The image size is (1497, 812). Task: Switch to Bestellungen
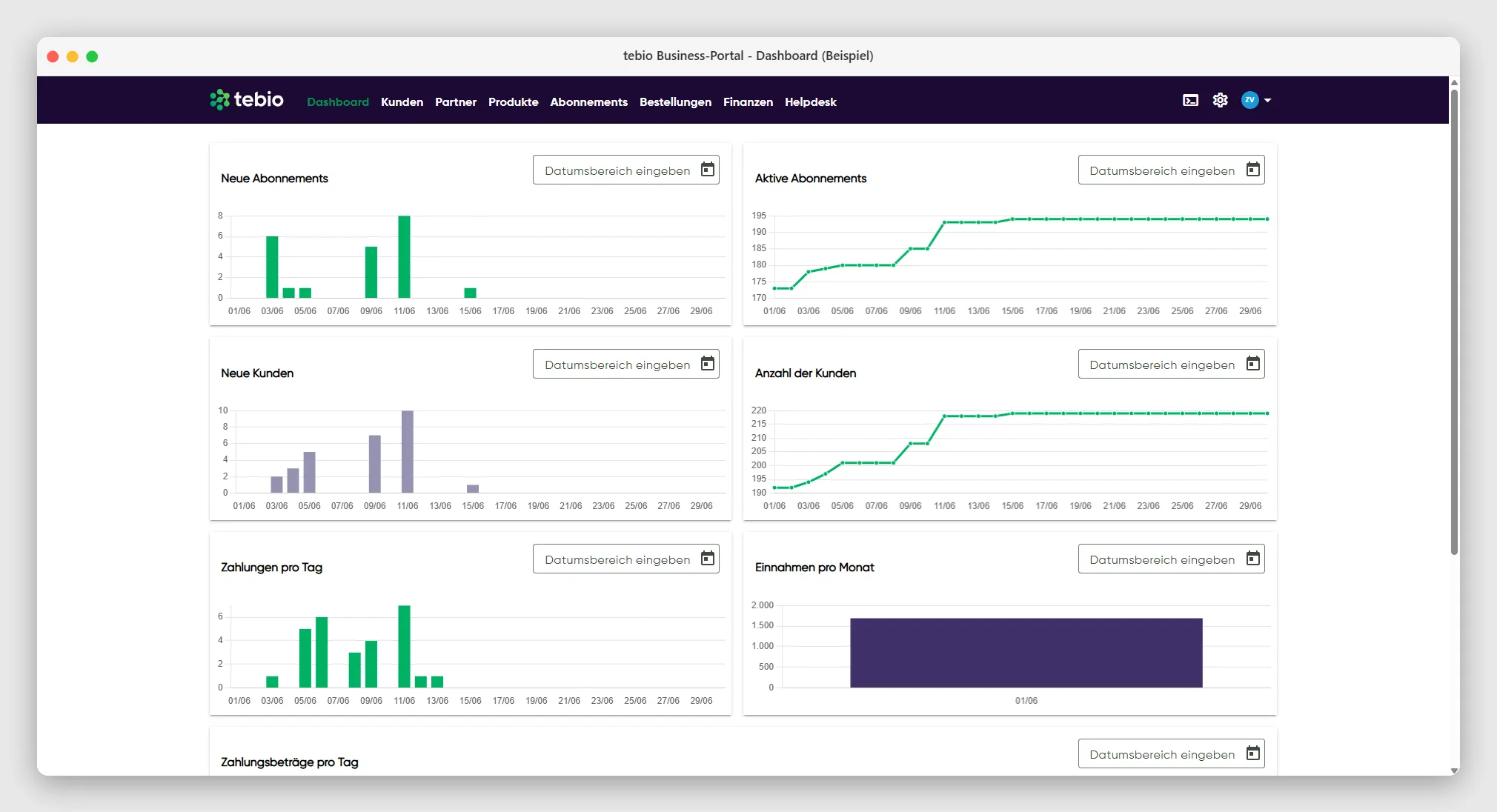point(675,102)
